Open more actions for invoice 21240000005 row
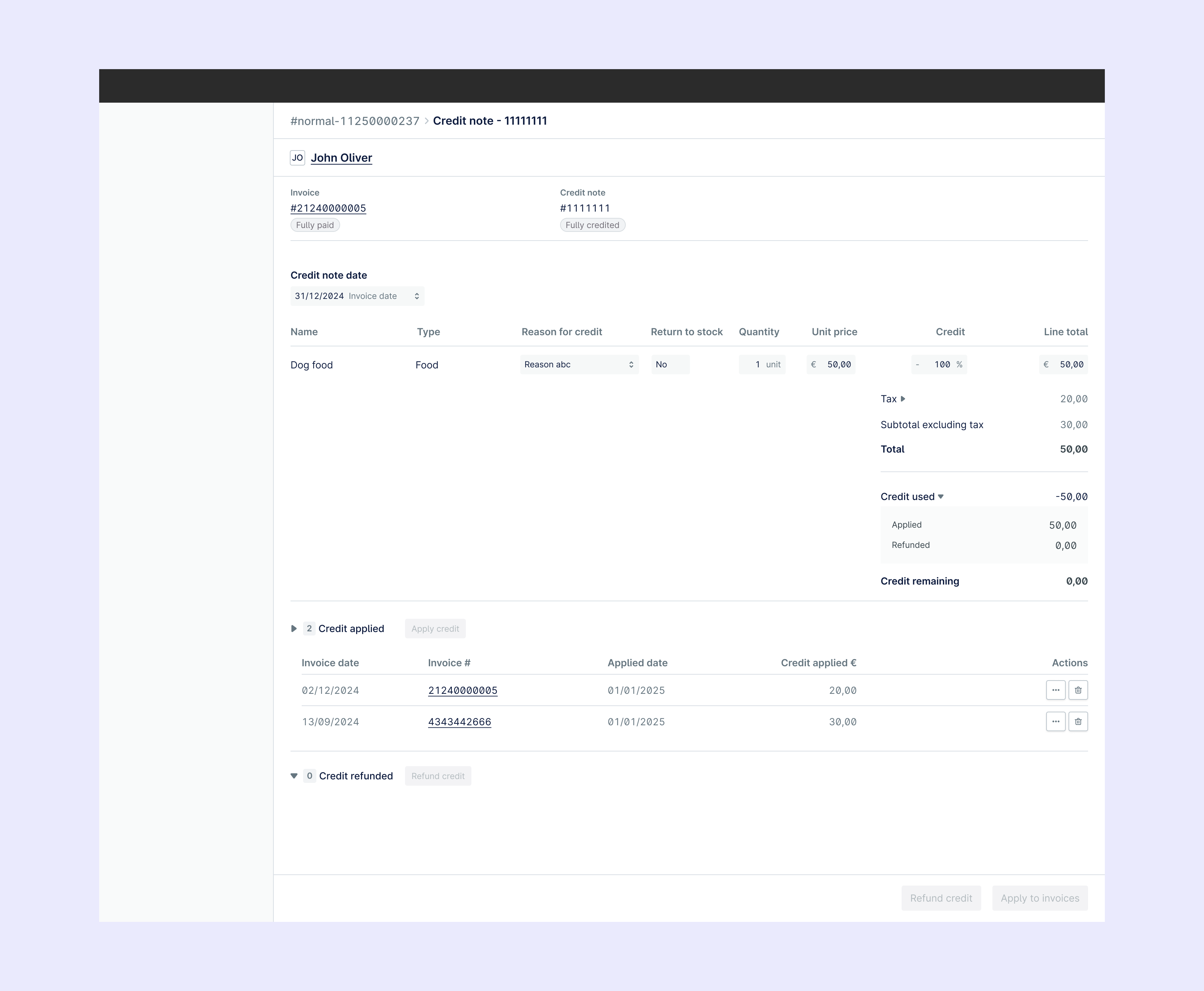Viewport: 1204px width, 991px height. click(x=1055, y=690)
